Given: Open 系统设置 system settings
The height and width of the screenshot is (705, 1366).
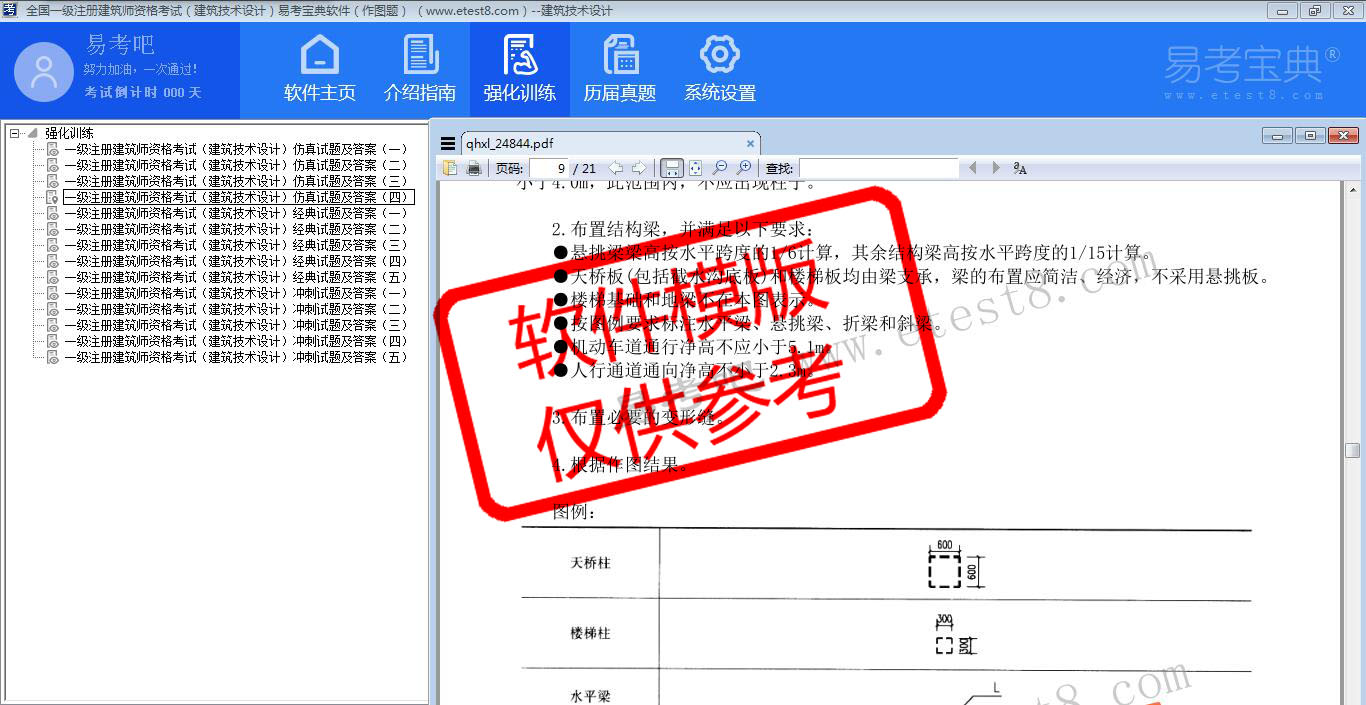Looking at the screenshot, I should point(720,69).
